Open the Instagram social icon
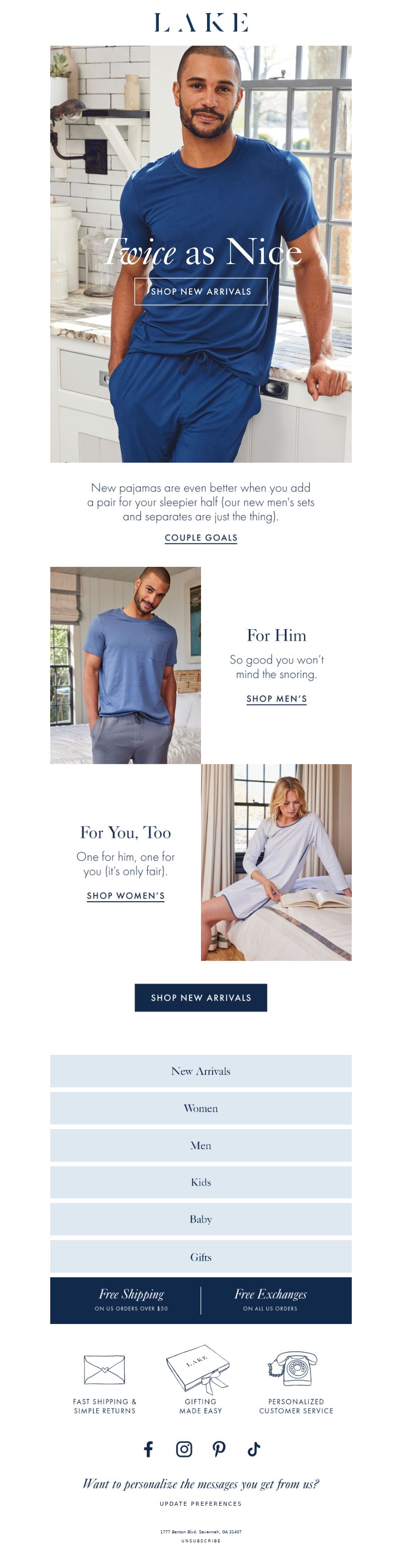402x1568 pixels. pyautogui.click(x=184, y=1450)
